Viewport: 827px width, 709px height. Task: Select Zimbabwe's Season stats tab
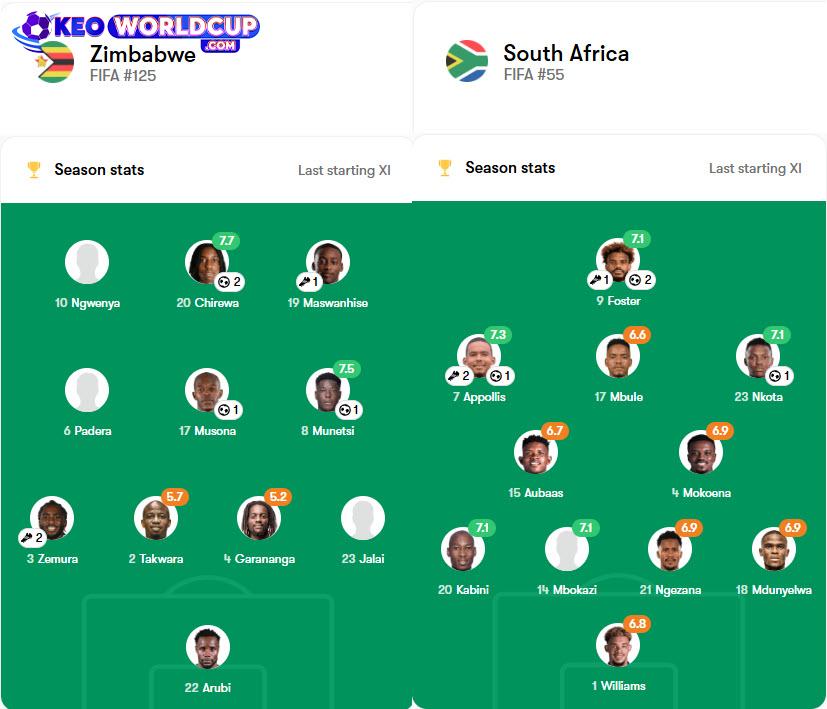99,170
